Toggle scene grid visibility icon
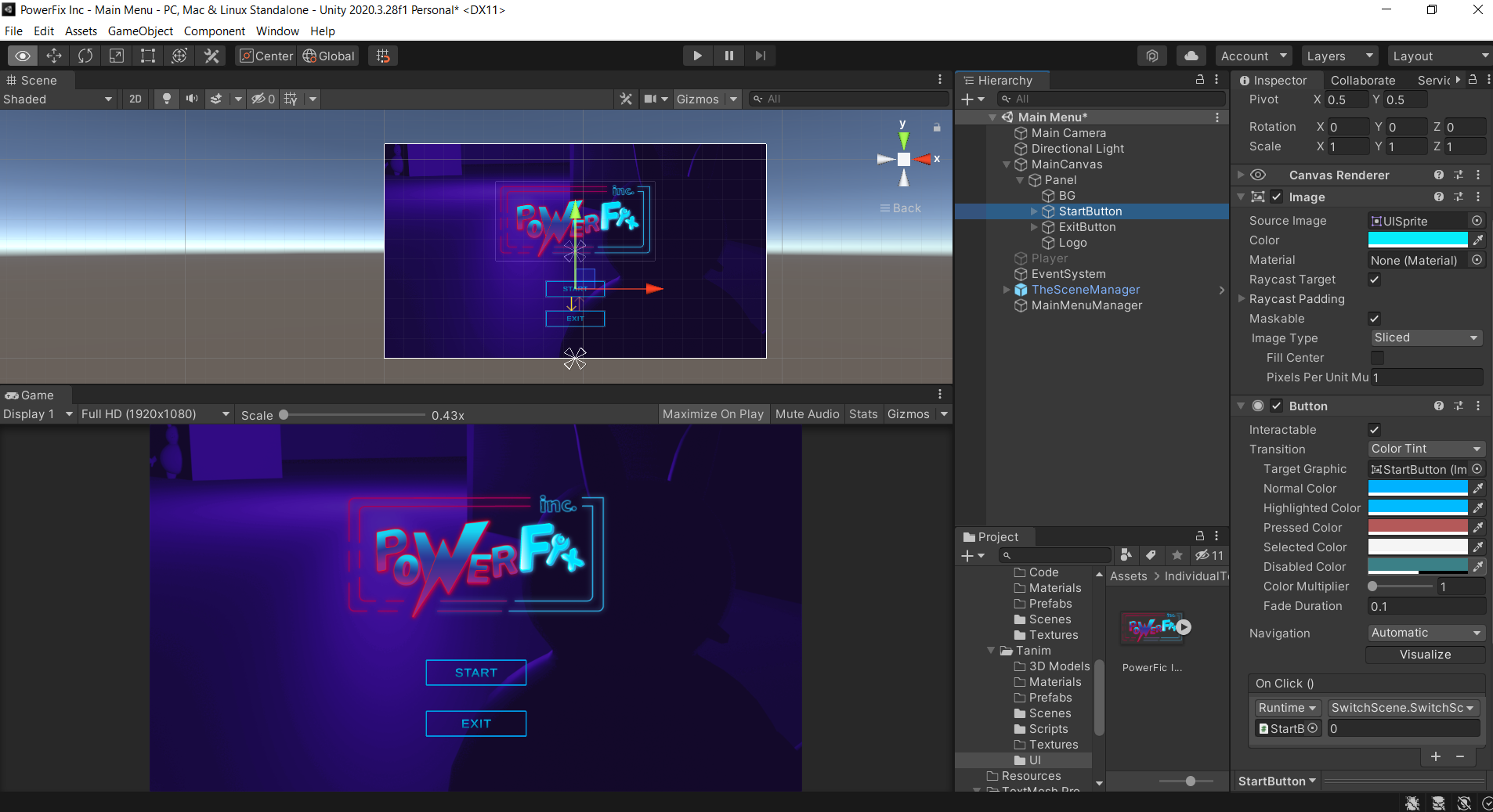Viewport: 1493px width, 812px height. pos(291,99)
